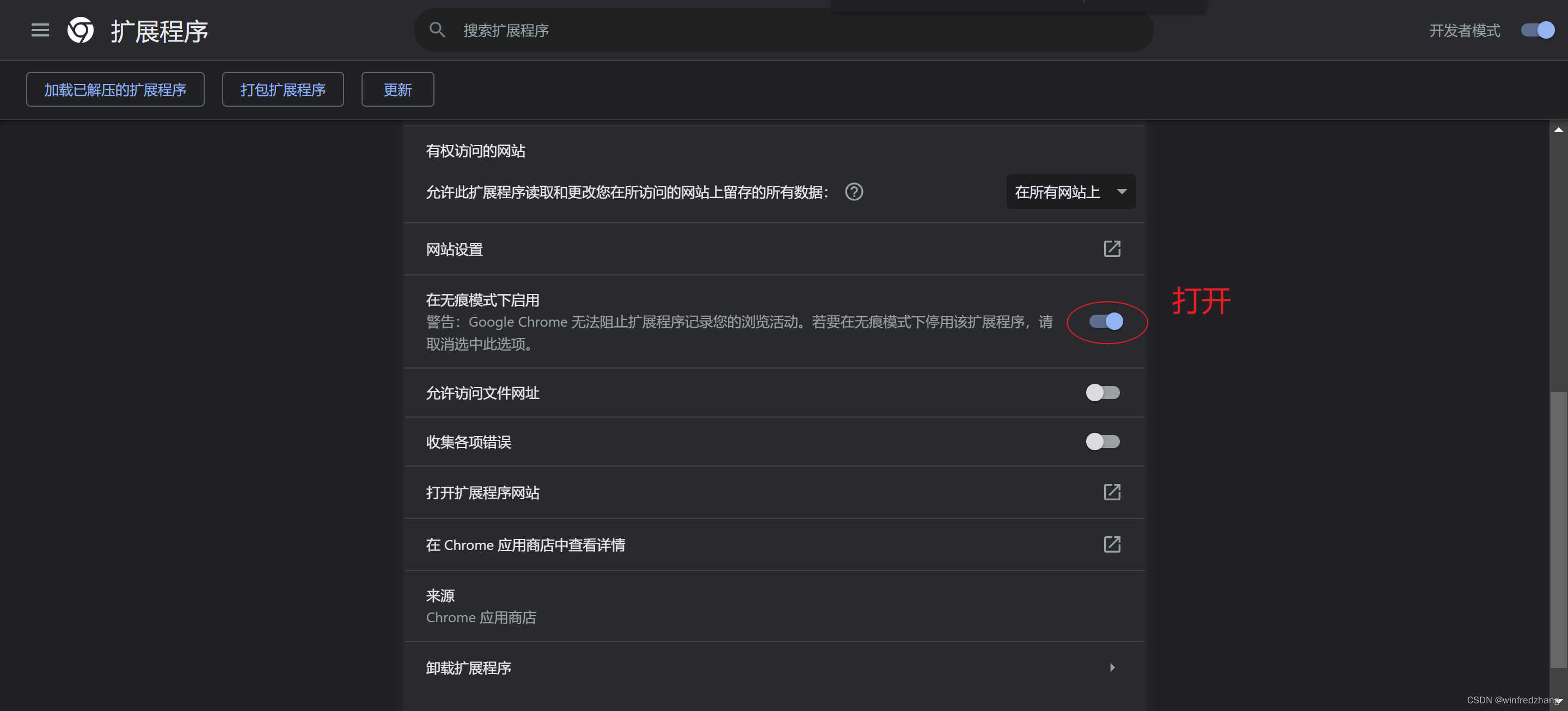Click the 更新 button
This screenshot has height=711, width=1568.
tap(397, 89)
